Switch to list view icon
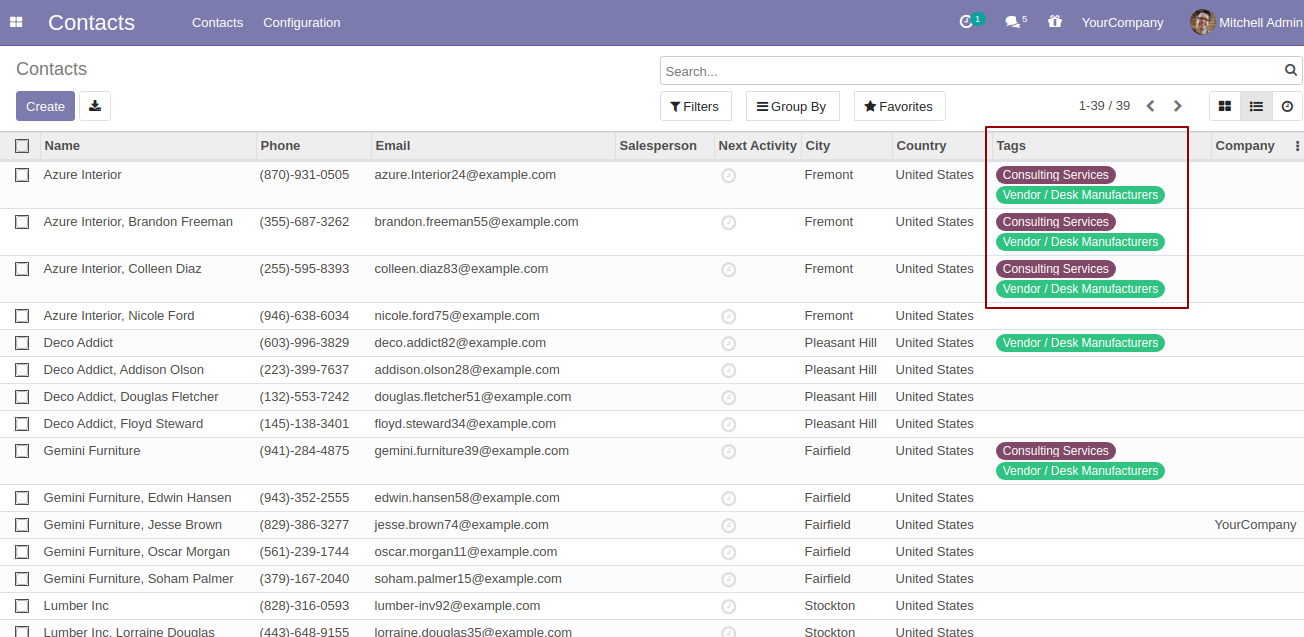Viewport: 1304px width, 637px height. pyautogui.click(x=1256, y=106)
